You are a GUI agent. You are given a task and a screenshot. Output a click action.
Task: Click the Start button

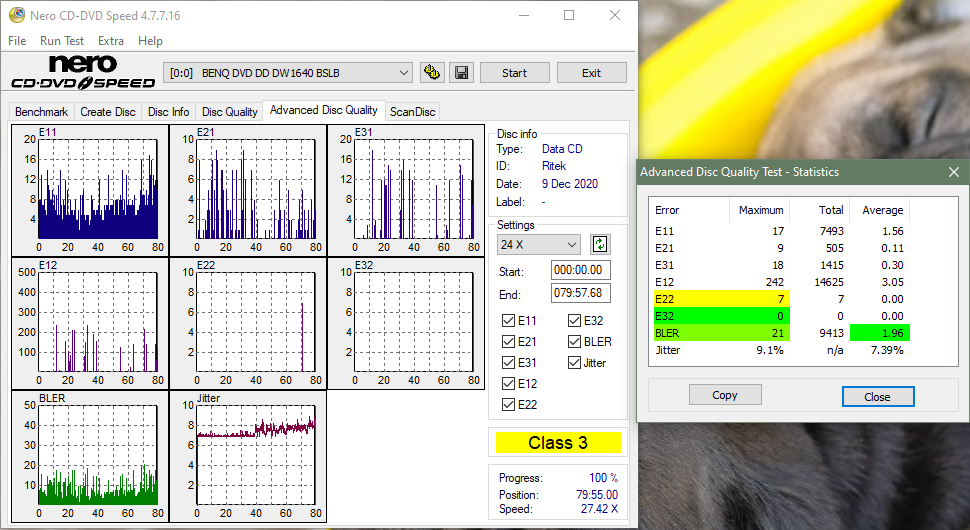pos(515,73)
